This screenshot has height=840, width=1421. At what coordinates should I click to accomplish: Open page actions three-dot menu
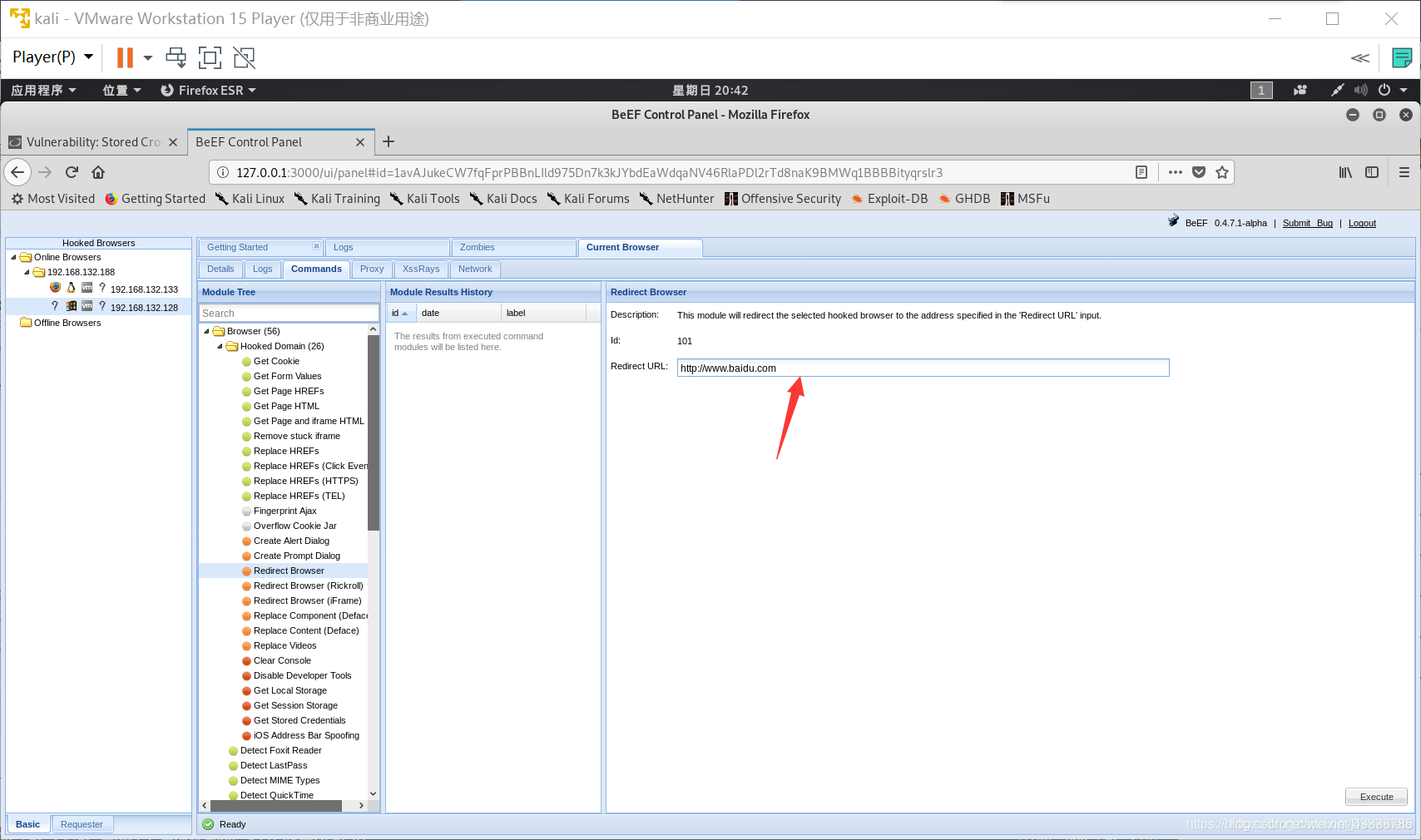click(1175, 172)
